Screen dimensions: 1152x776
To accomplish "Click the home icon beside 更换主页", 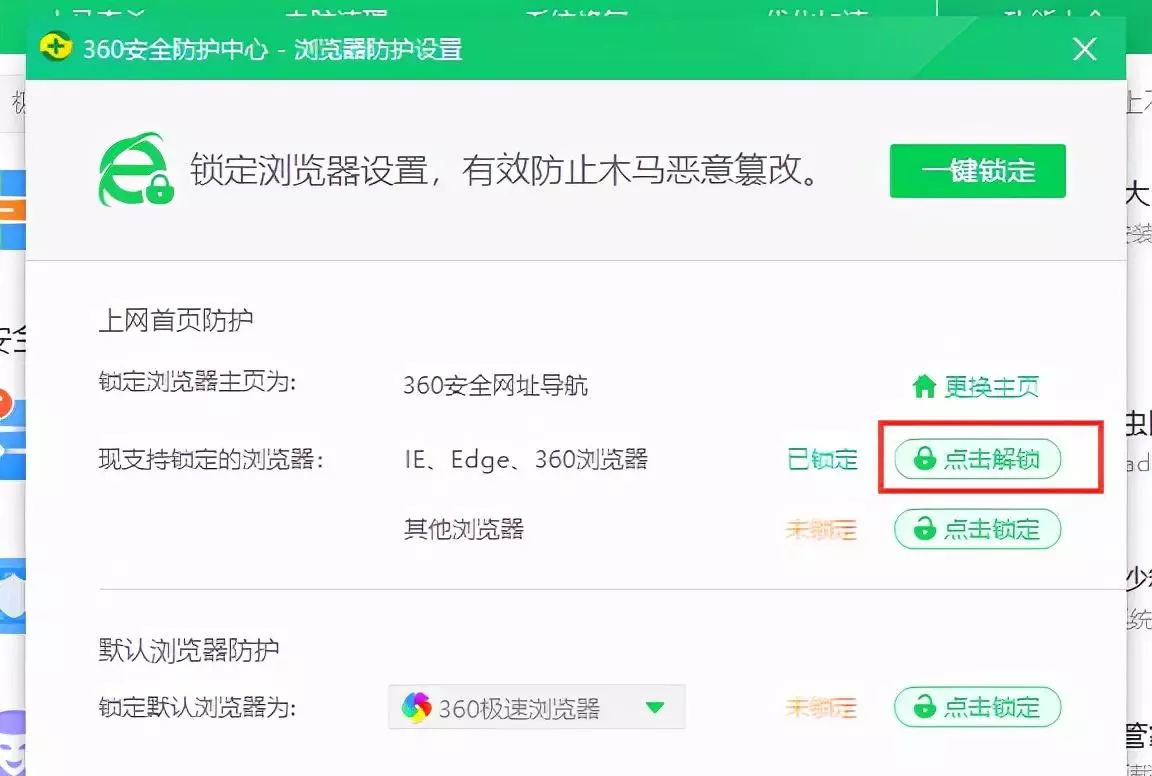I will click(924, 386).
